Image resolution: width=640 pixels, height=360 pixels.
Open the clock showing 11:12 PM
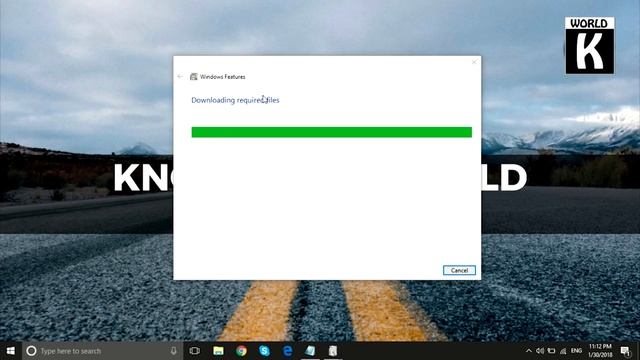click(600, 351)
